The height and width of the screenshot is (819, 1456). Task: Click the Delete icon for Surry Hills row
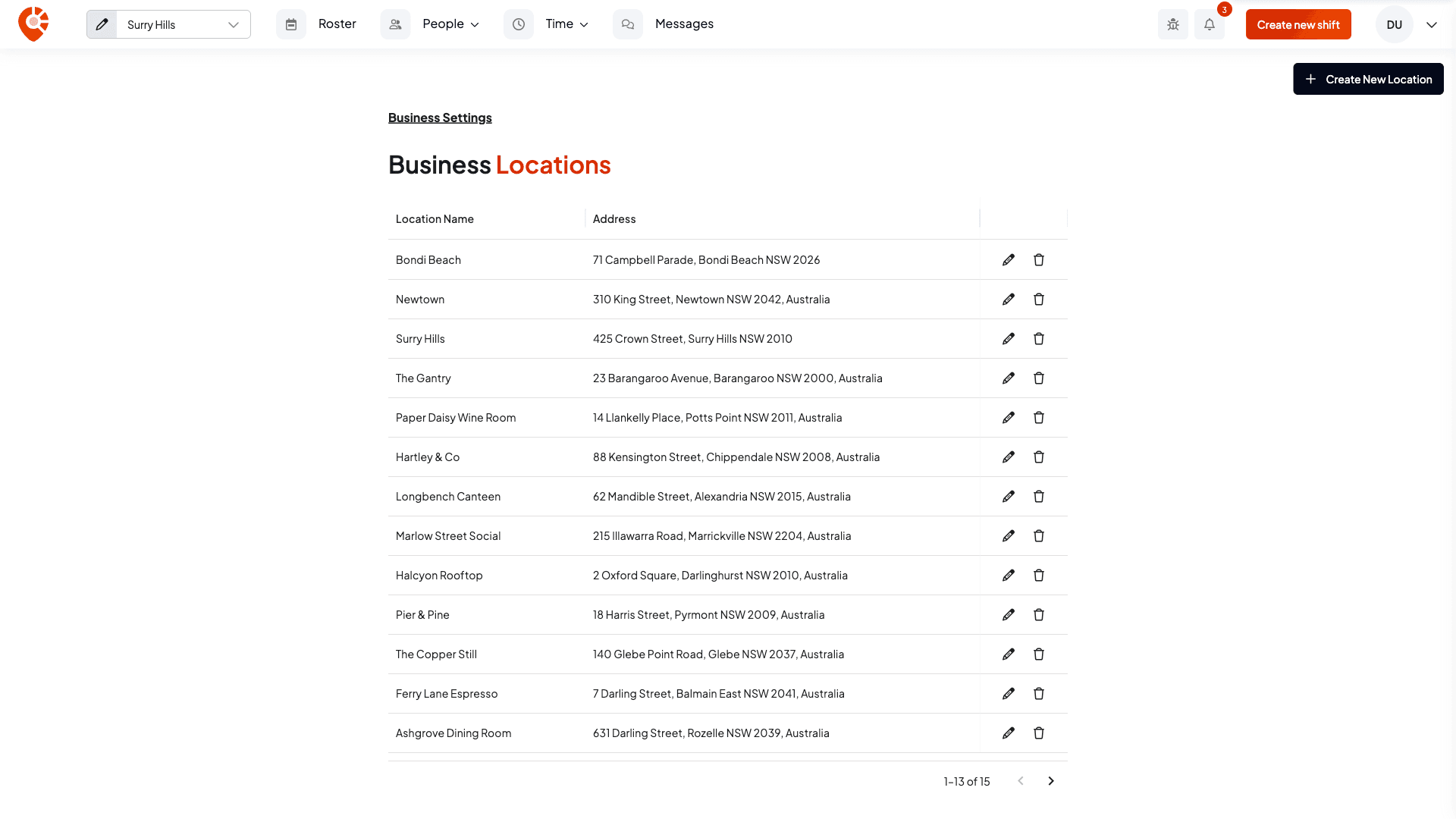pos(1039,339)
